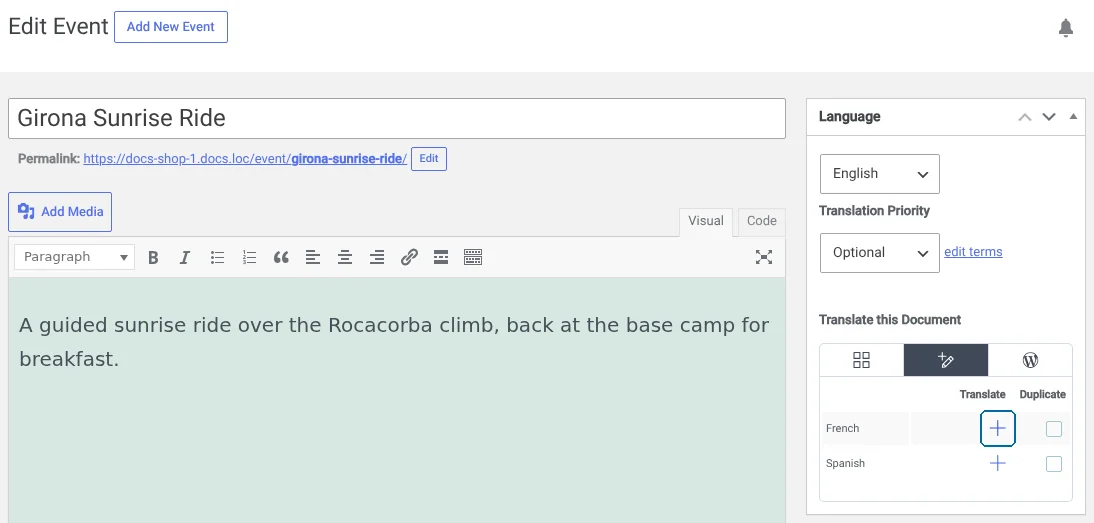Switch to the Code editor tab
The image size is (1094, 523).
coord(761,221)
